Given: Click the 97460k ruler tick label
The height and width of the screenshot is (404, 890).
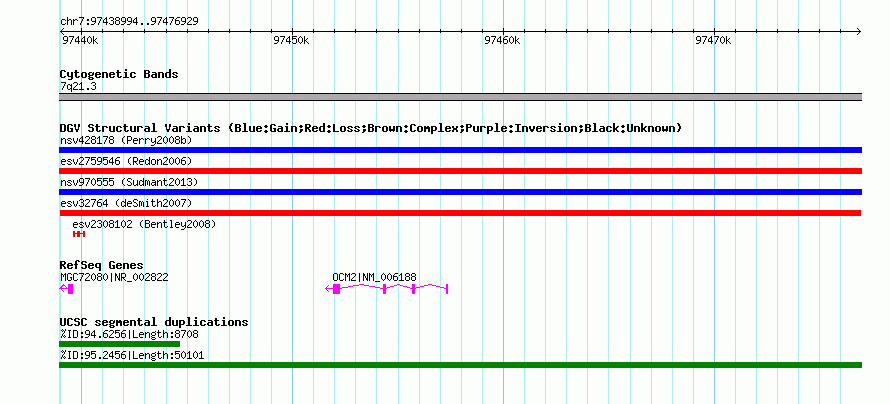Looking at the screenshot, I should [502, 40].
